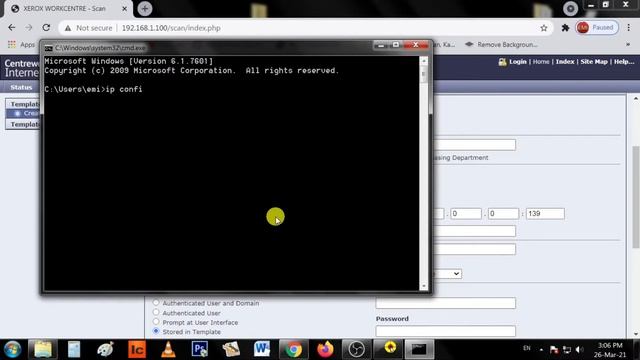This screenshot has width=640, height=360.
Task: Click the Site Map link
Action: tap(594, 62)
